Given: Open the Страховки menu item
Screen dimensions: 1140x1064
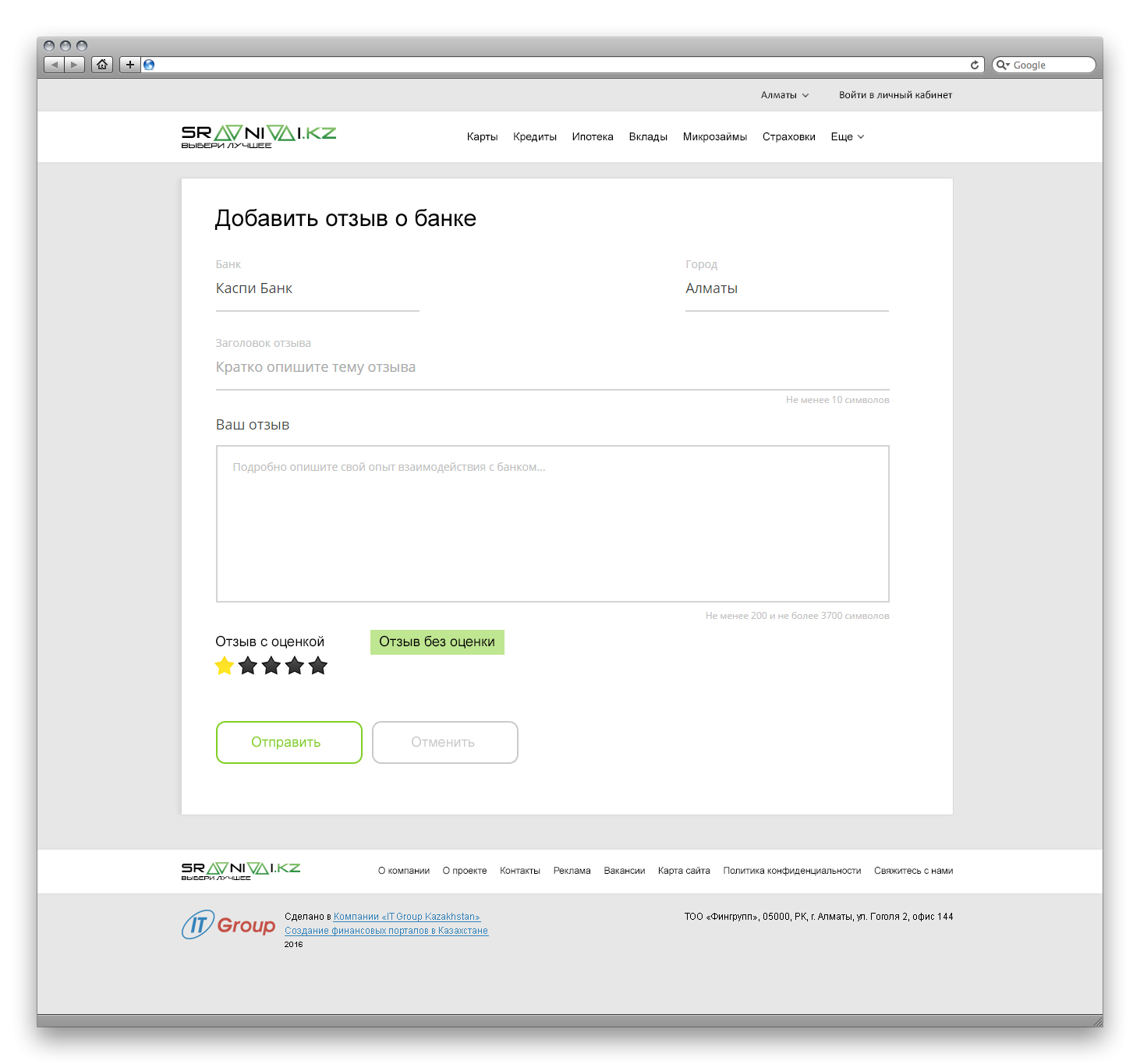Looking at the screenshot, I should [x=789, y=136].
